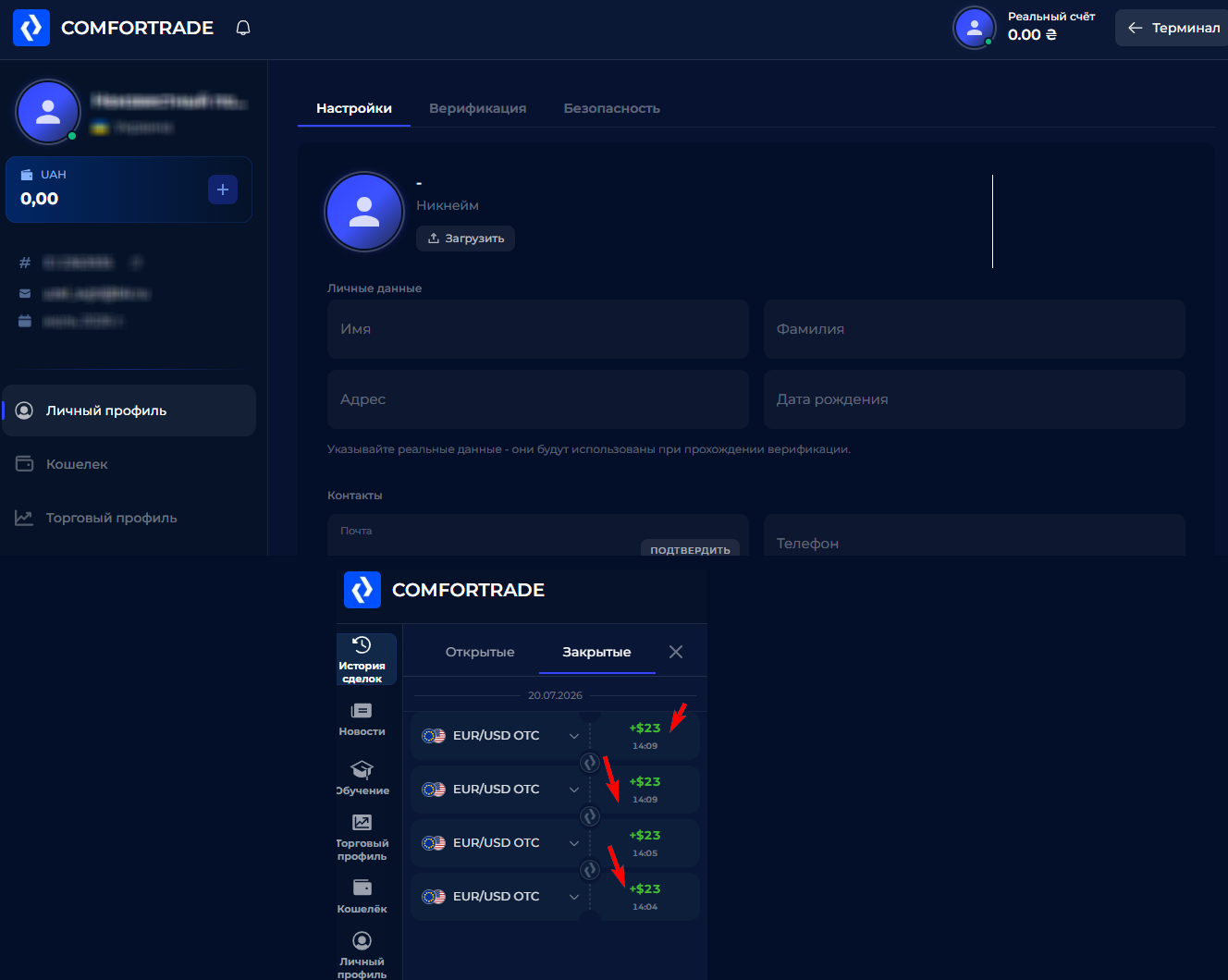Screen dimensions: 1228x980
Task: Click +$23 result at 14:05
Action: (645, 835)
